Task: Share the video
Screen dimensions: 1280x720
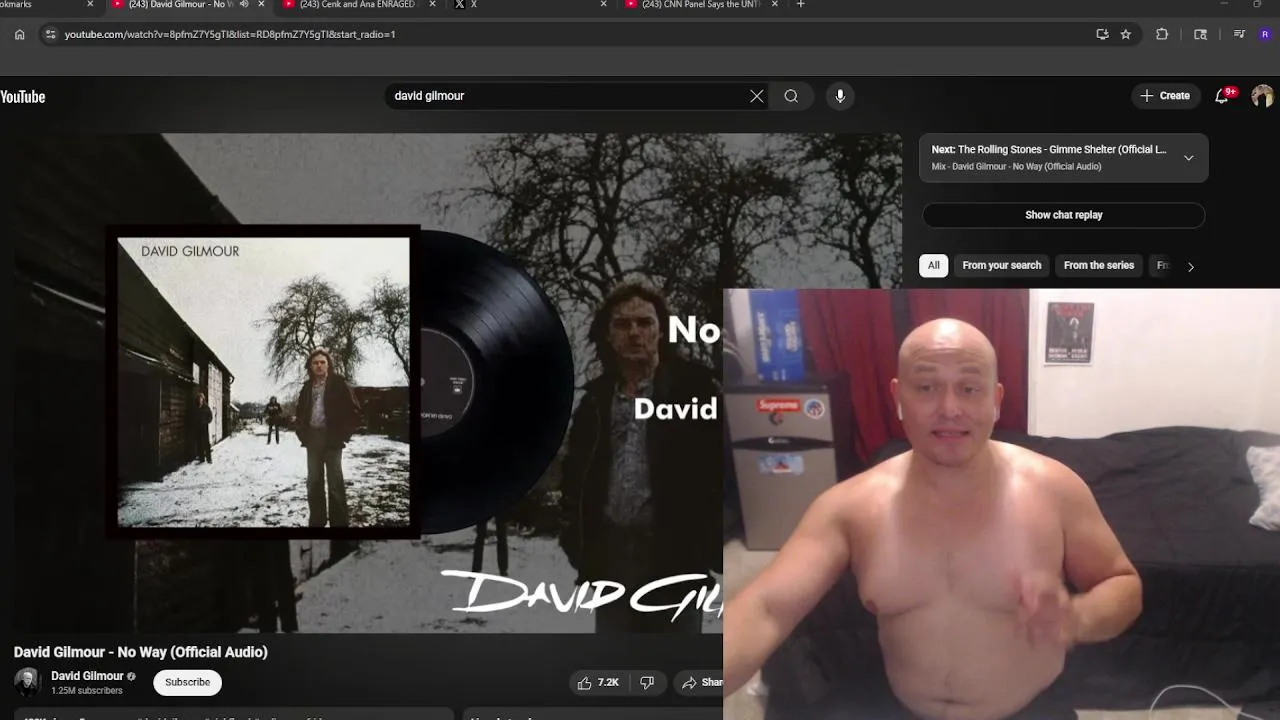Action: coord(702,682)
